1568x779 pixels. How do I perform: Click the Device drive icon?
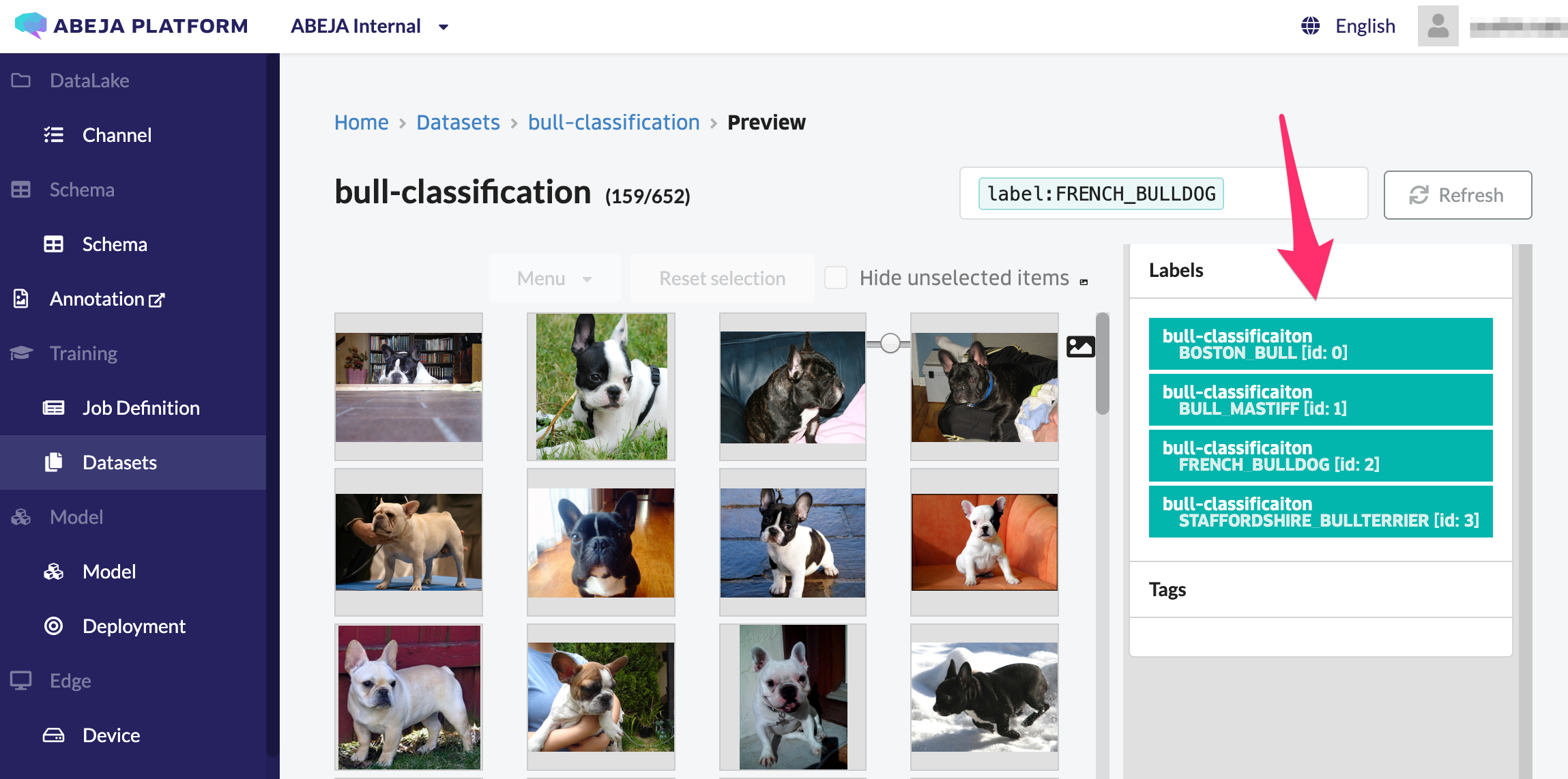(54, 735)
